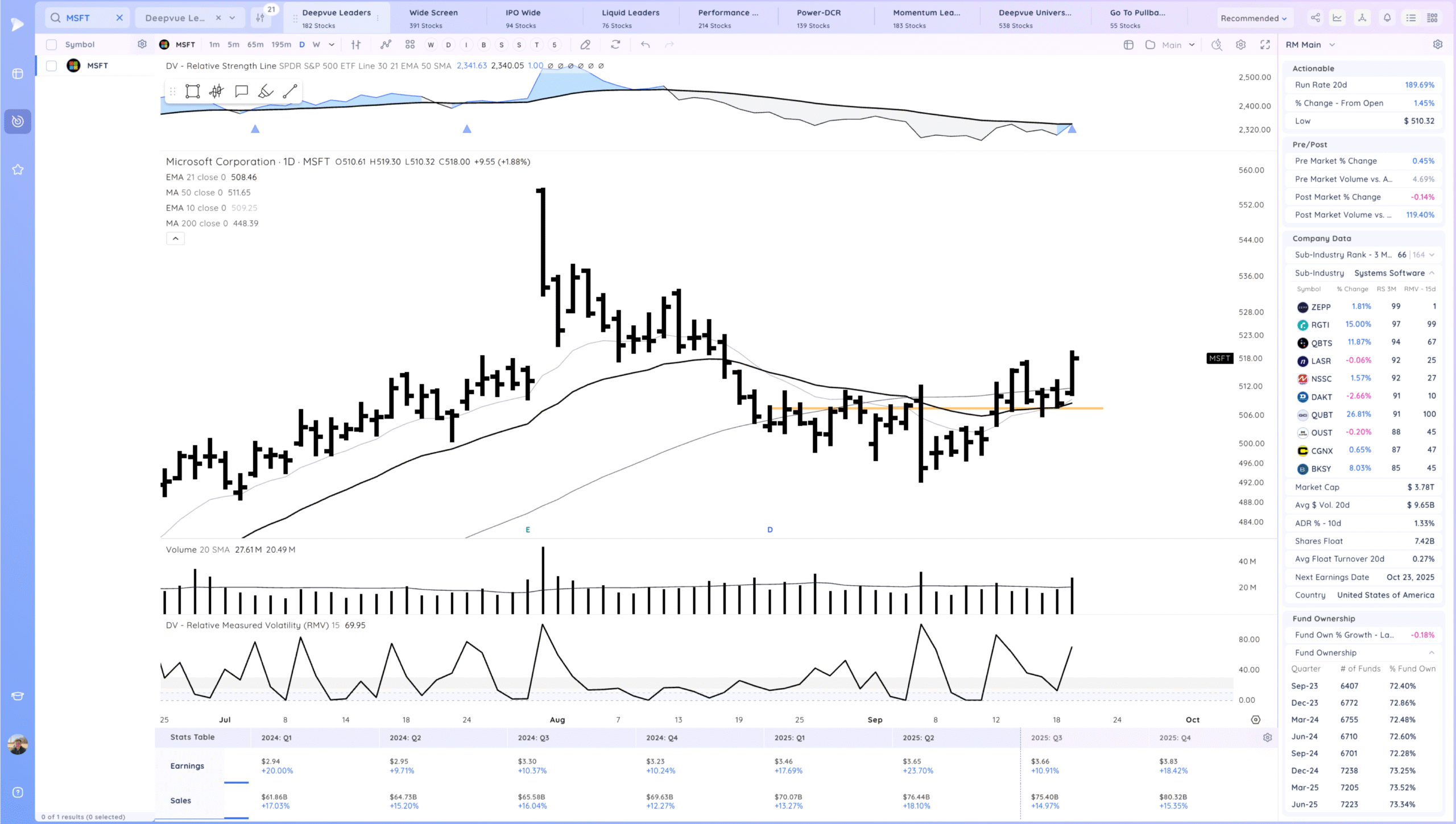Viewport: 1456px width, 824px height.
Task: Tick the Symbol header select-all checkbox
Action: click(x=51, y=44)
